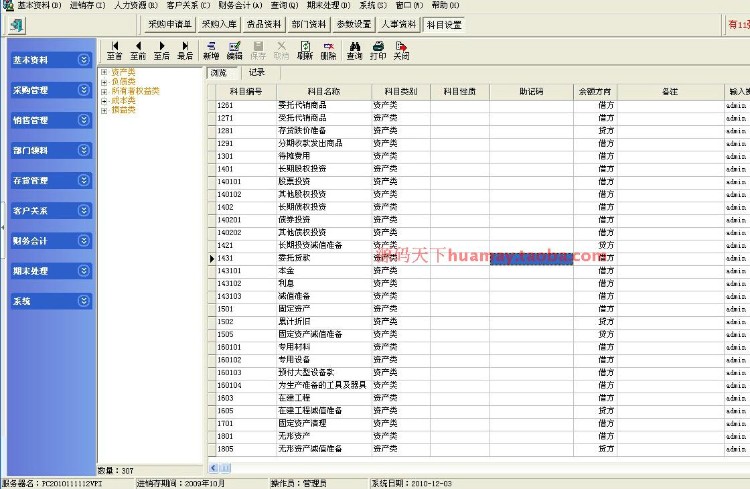This screenshot has width=750, height=489.
Task: Switch to the 商品资料 window tab
Action: [264, 24]
